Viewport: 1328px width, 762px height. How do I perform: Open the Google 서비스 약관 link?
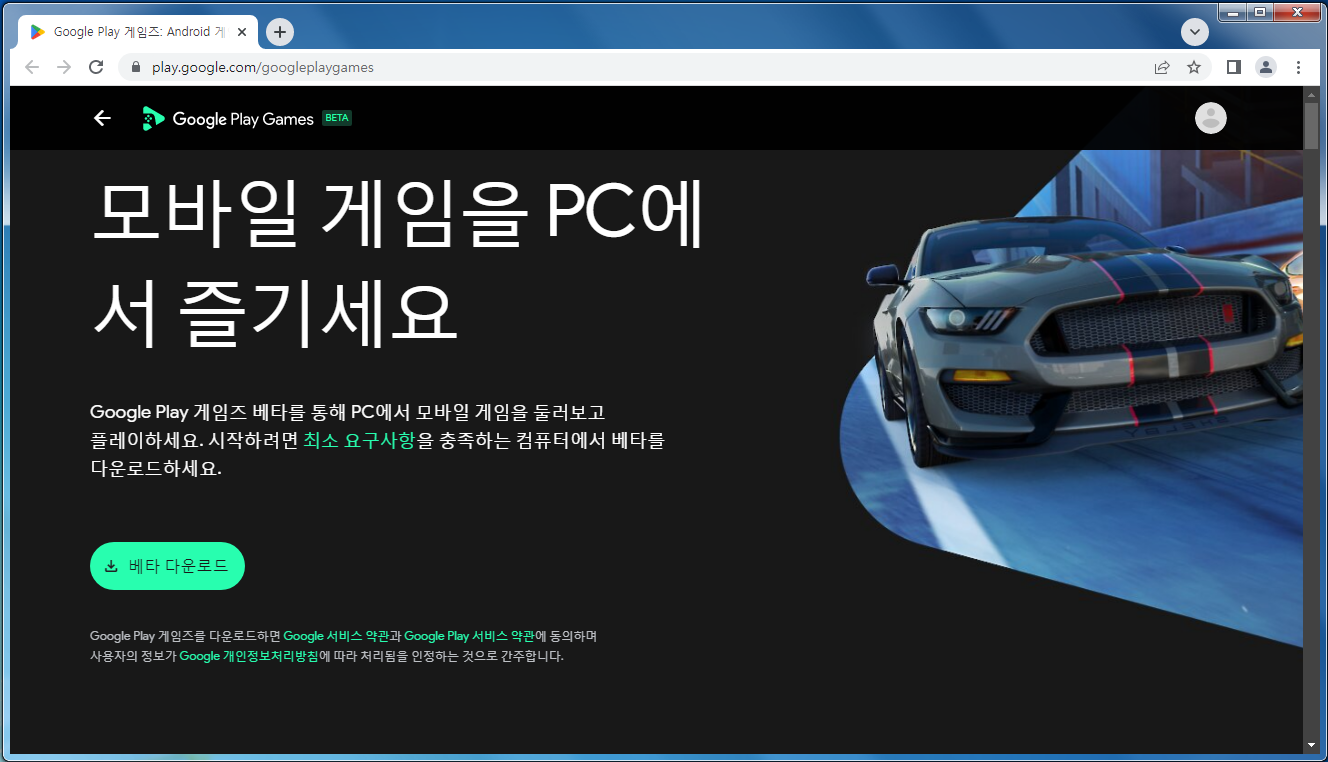[336, 636]
